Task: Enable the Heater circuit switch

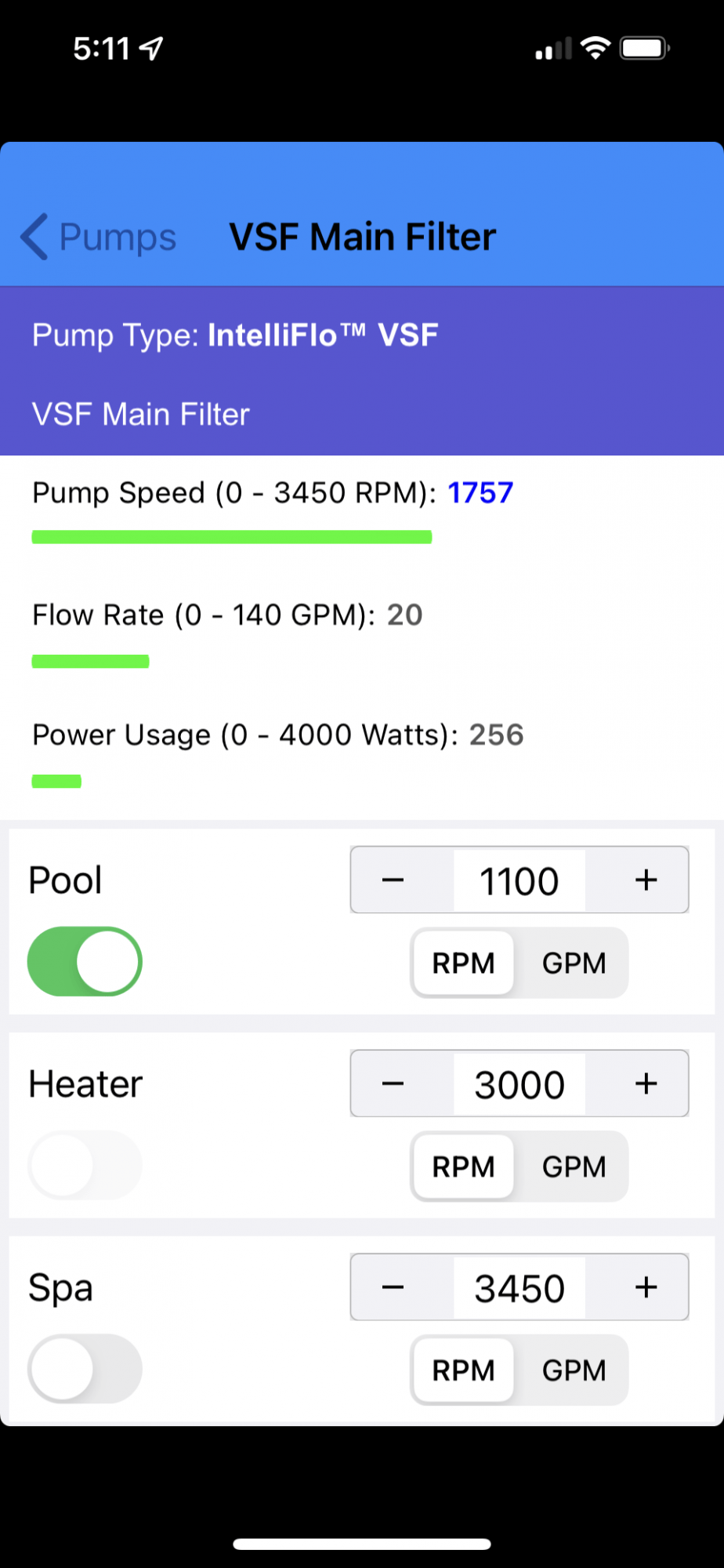Action: (x=85, y=1165)
